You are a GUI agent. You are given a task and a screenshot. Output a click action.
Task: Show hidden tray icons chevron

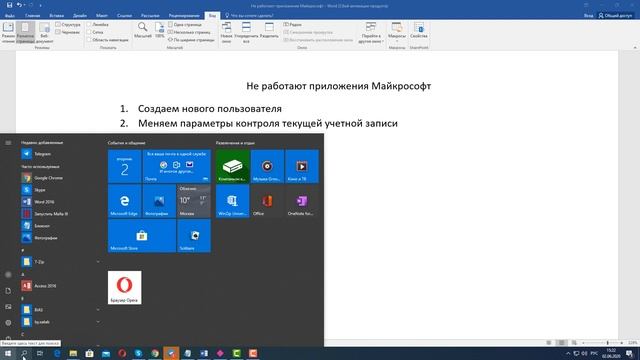[568, 353]
